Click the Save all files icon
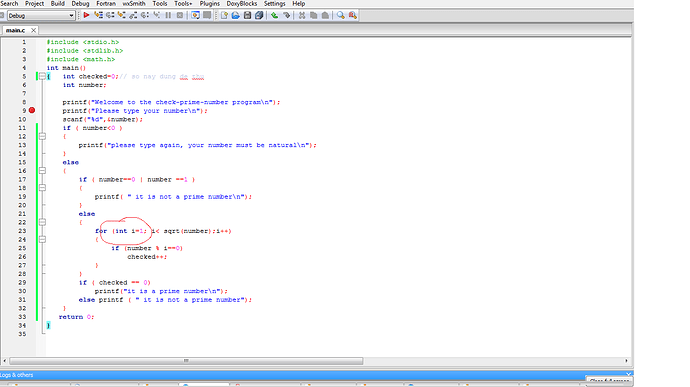The width and height of the screenshot is (690, 387). point(259,15)
